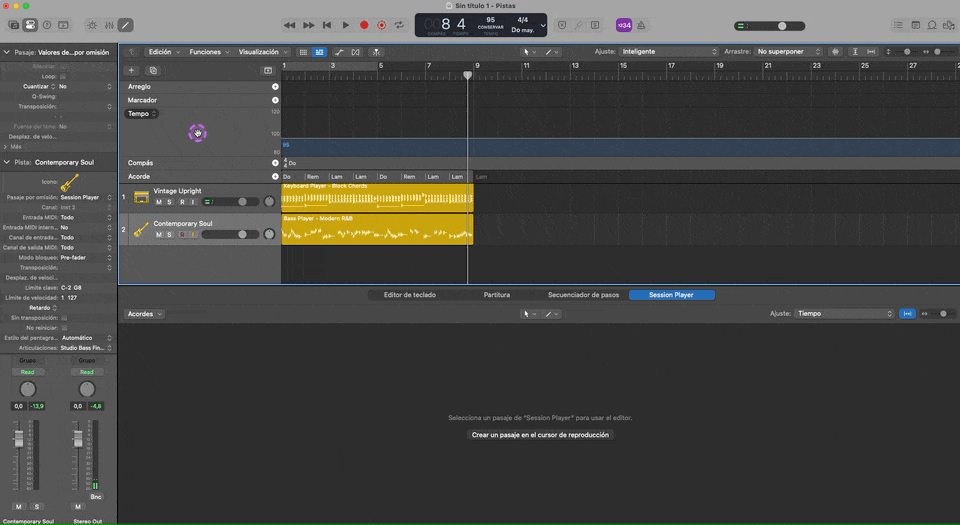Viewport: 960px width, 525px height.
Task: Show the grid view button in the tracks menu bar
Action: coord(303,52)
